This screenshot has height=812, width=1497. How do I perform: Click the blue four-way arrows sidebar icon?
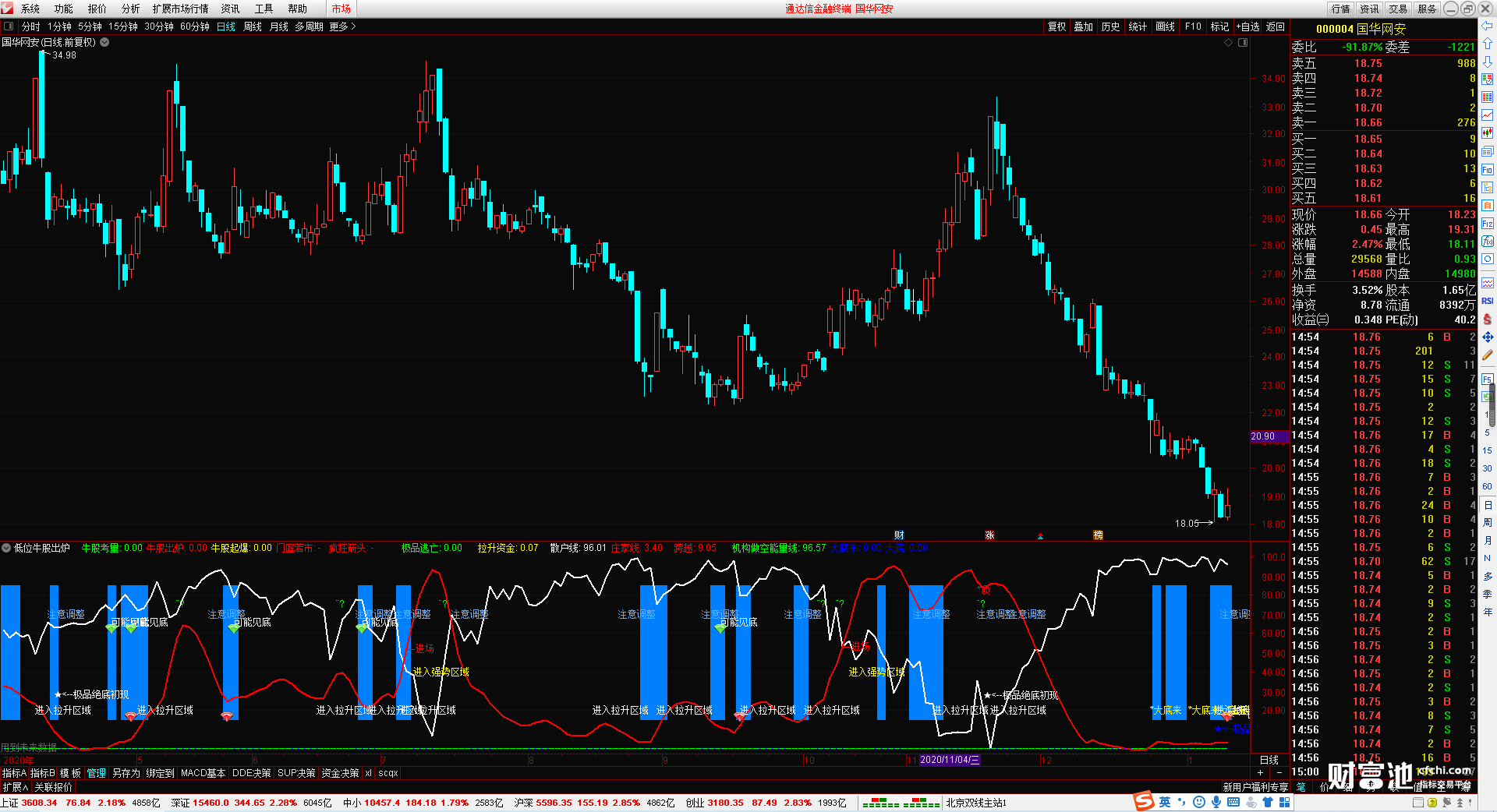point(1488,337)
